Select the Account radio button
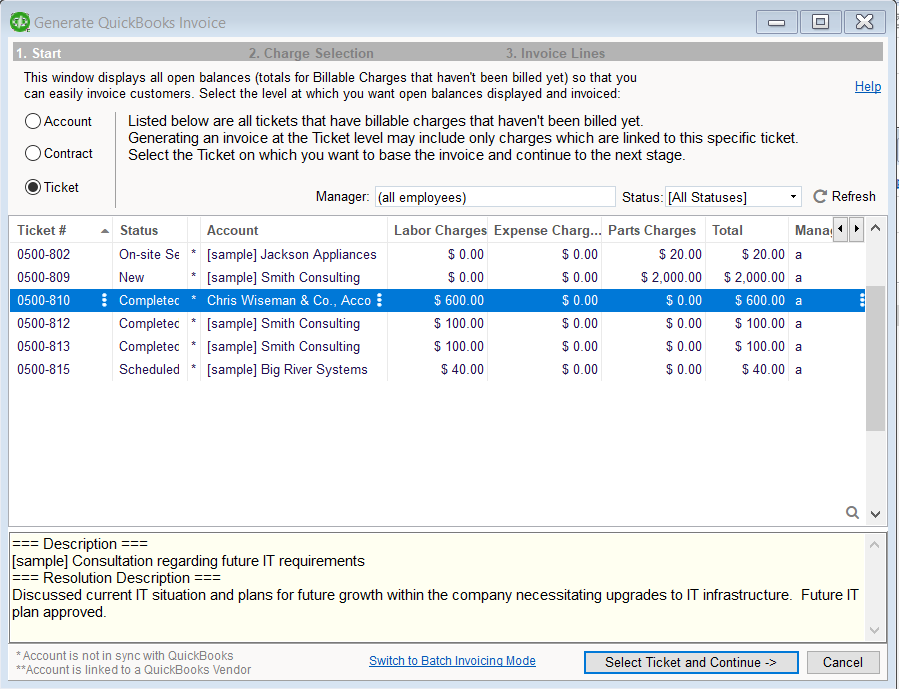899x689 pixels. pyautogui.click(x=34, y=121)
